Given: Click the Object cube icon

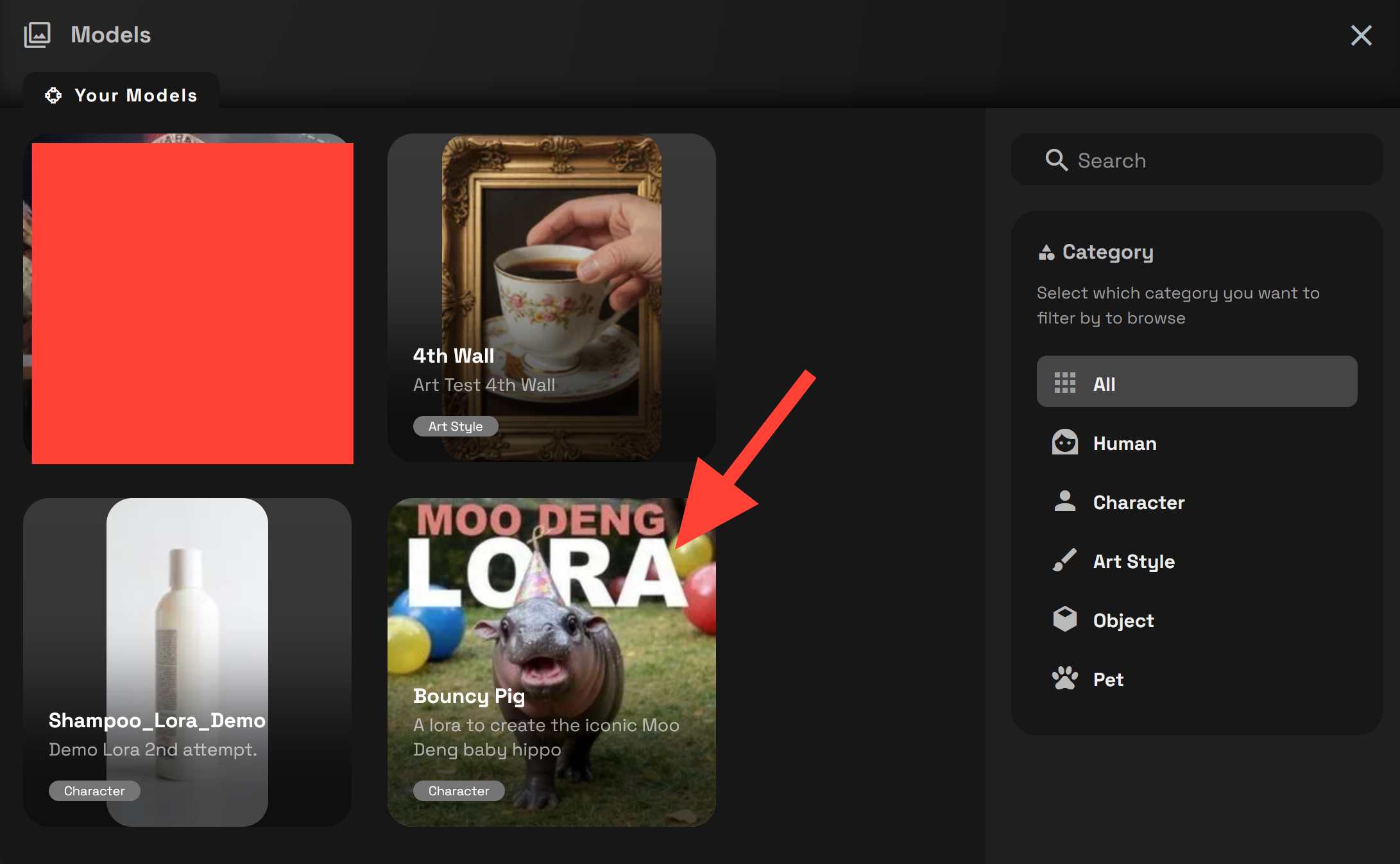Looking at the screenshot, I should tap(1064, 619).
